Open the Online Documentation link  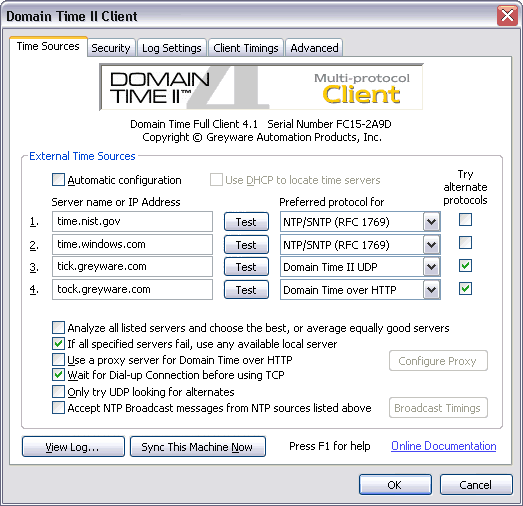(x=443, y=446)
